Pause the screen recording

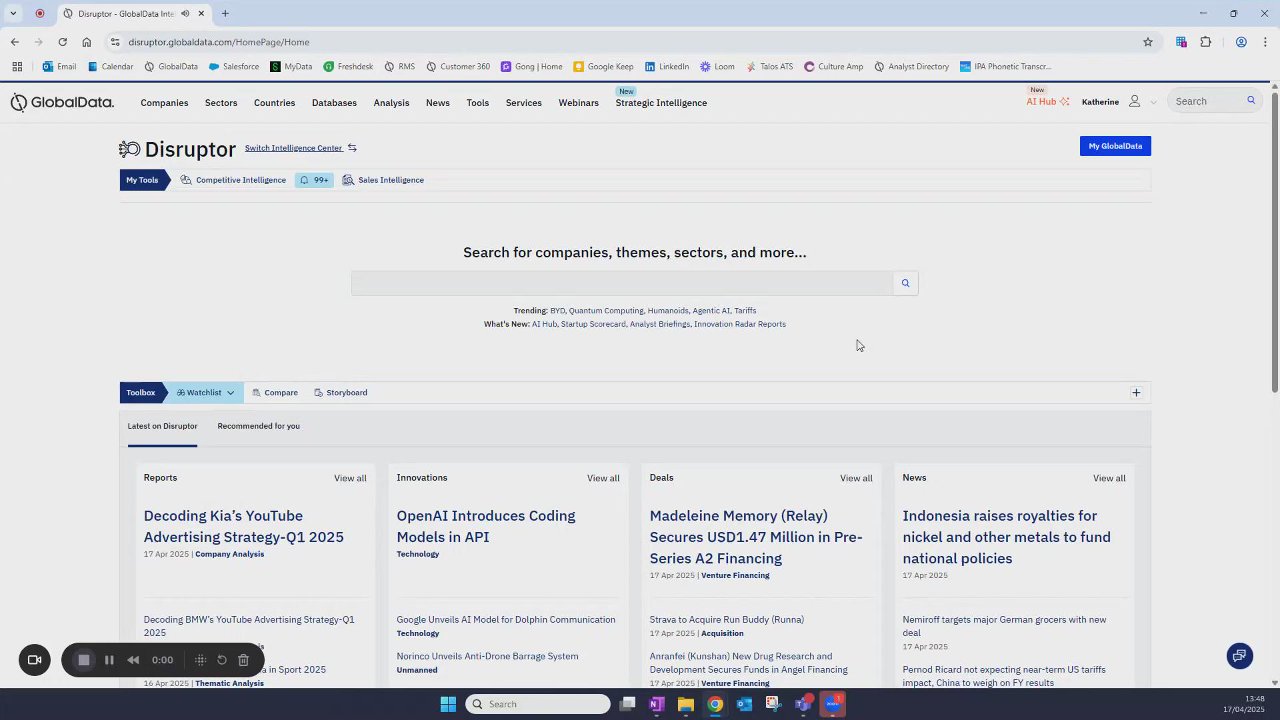[109, 660]
